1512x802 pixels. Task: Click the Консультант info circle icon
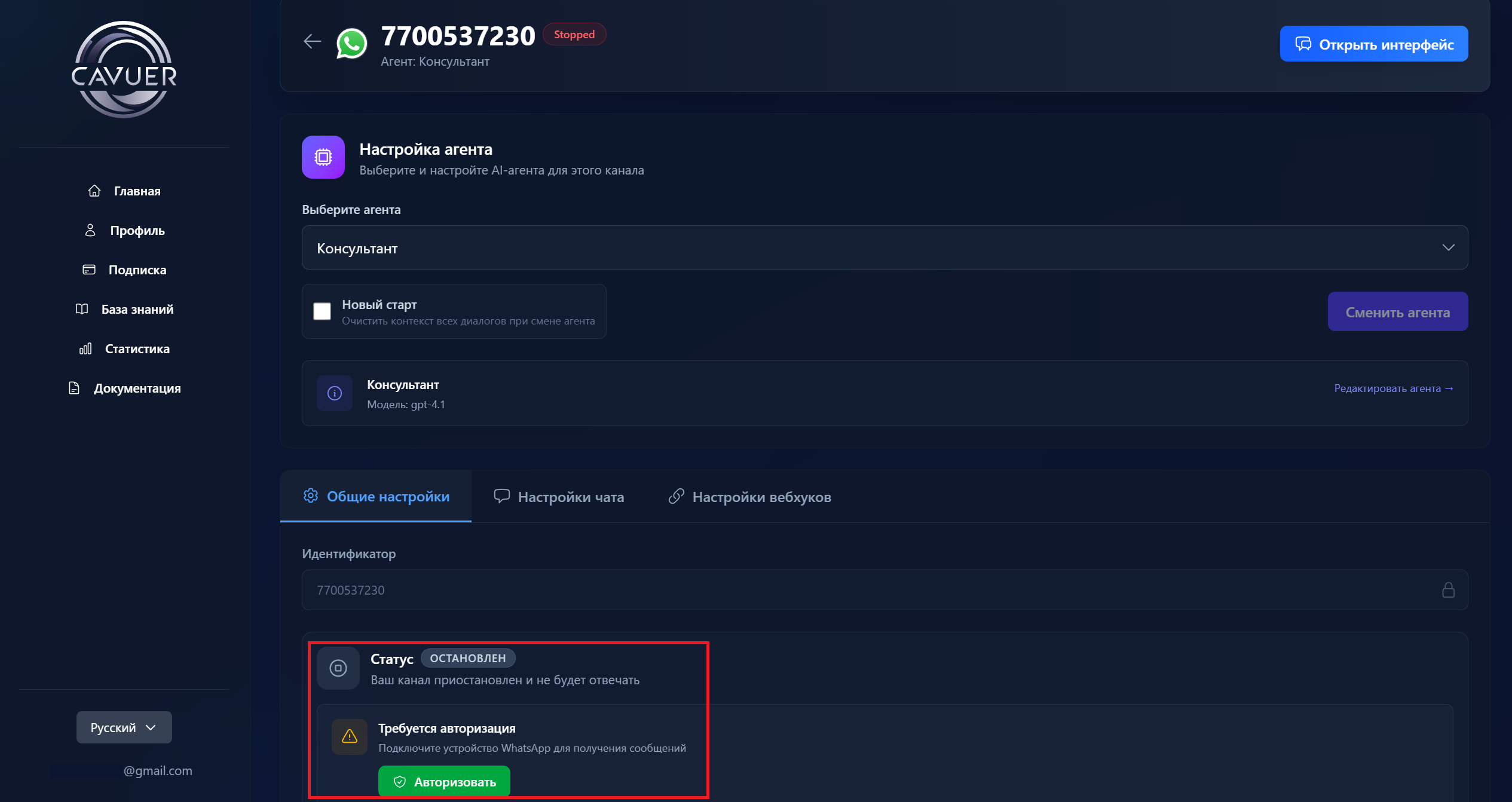coord(335,393)
